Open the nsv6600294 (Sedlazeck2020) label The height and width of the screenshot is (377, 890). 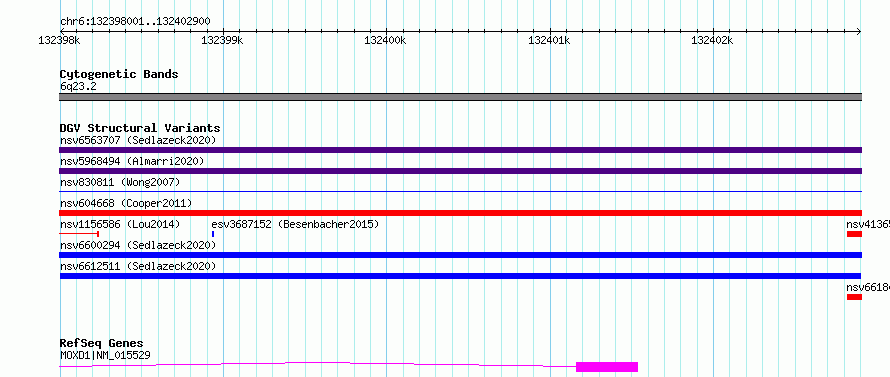138,245
